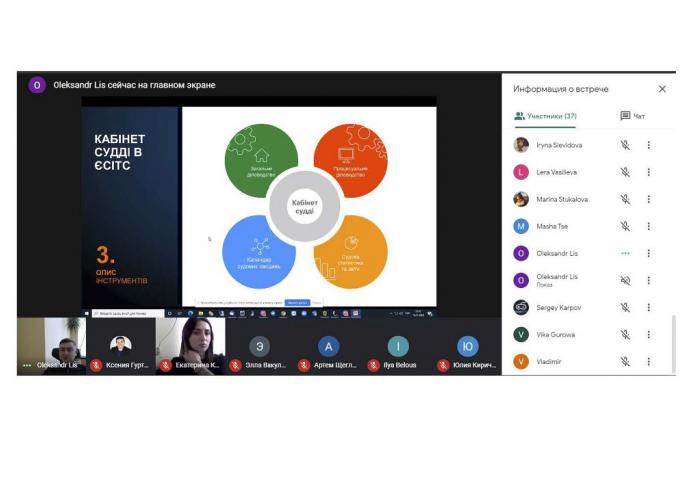Screen dimensions: 700x496
Task: Select Oleksandr Lis video tile in bottom strip
Action: pos(52,343)
